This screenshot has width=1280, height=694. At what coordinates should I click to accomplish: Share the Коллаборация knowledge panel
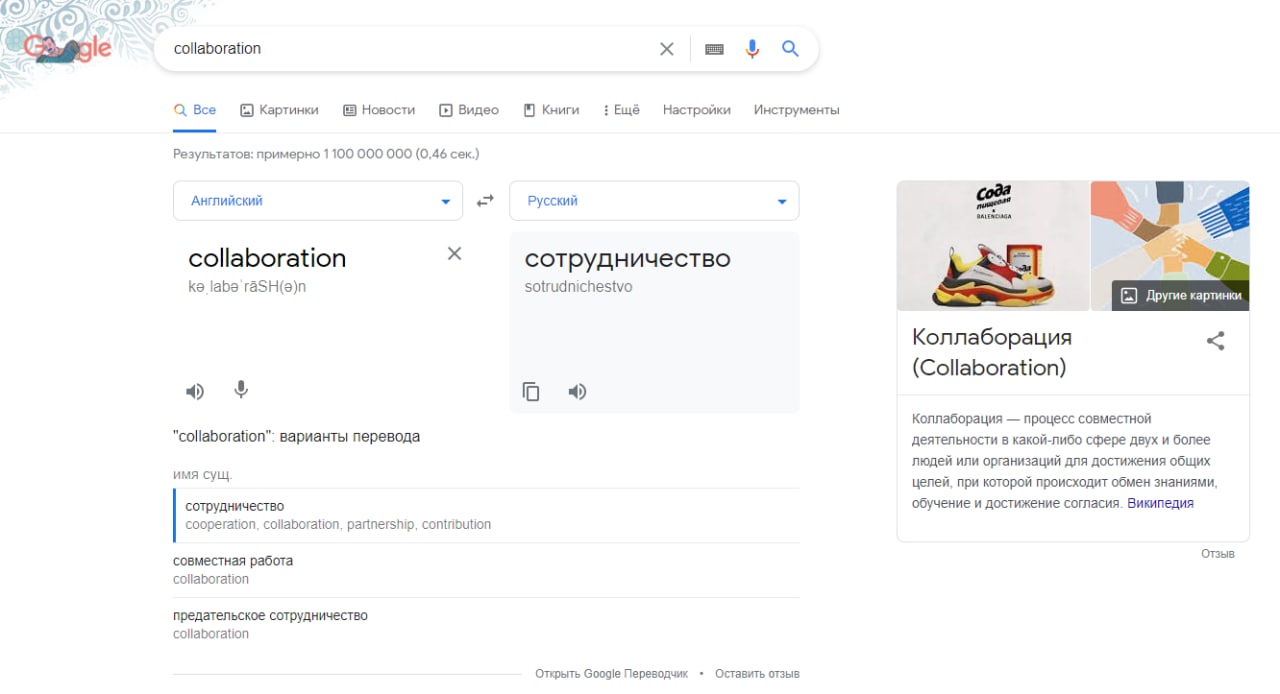1215,341
